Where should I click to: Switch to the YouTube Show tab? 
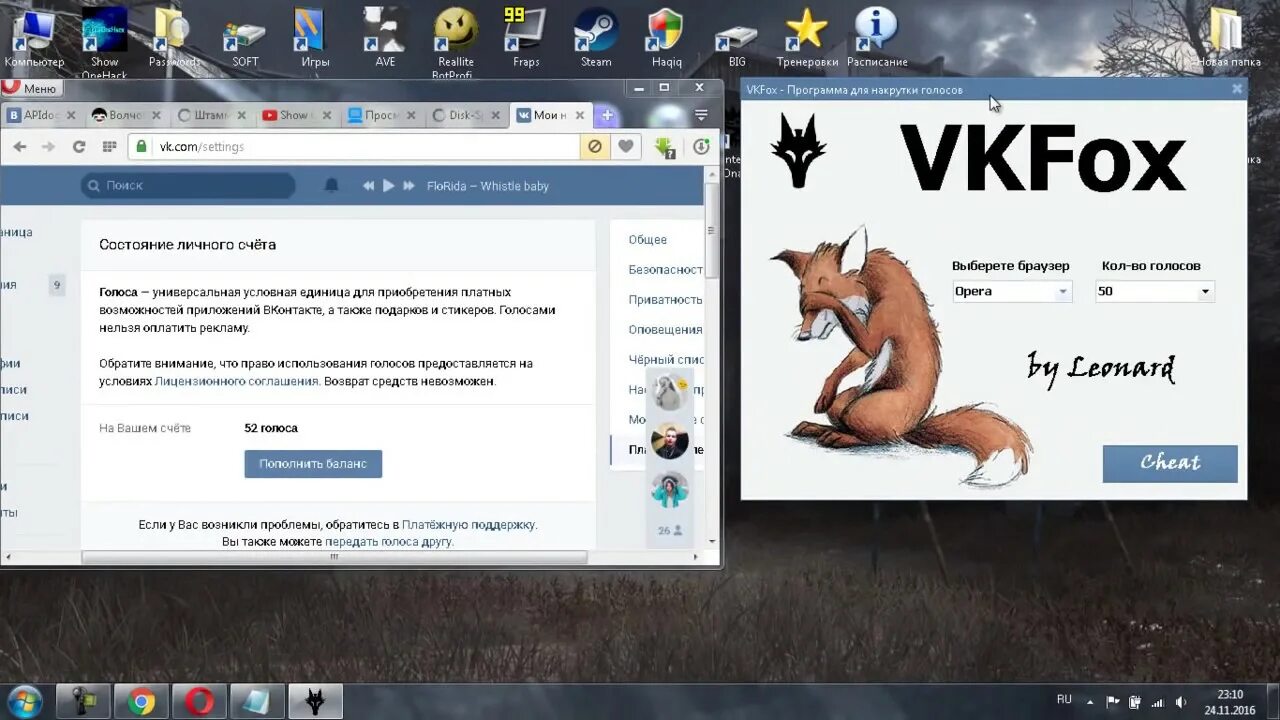coord(295,115)
